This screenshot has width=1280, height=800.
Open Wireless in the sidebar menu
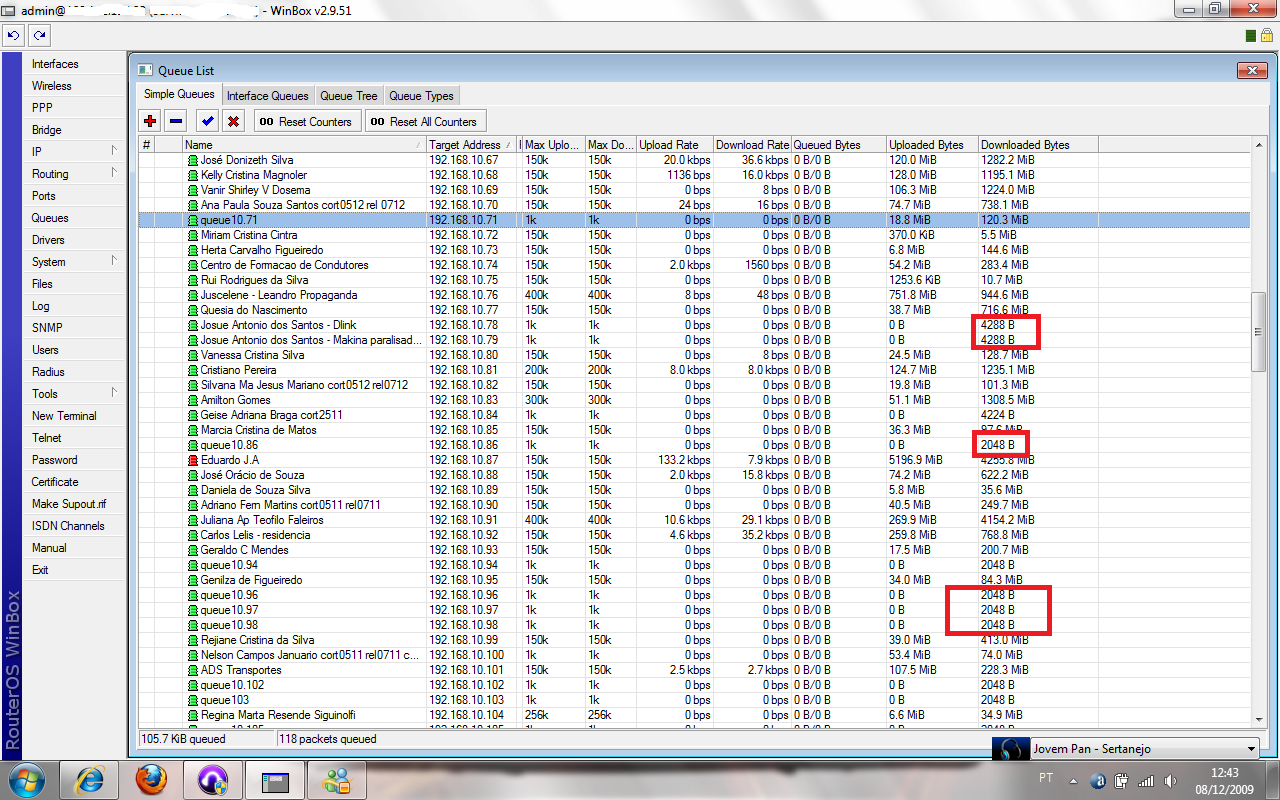52,86
